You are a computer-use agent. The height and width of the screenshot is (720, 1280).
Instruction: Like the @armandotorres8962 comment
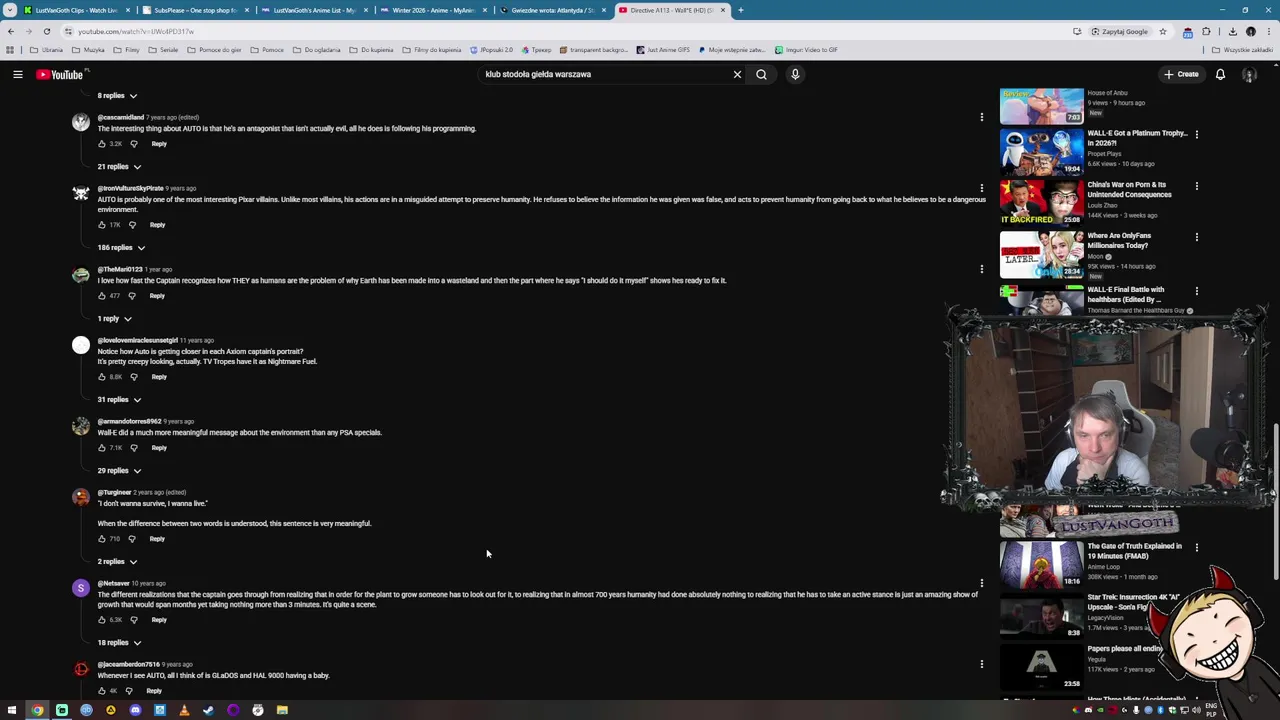click(x=102, y=448)
